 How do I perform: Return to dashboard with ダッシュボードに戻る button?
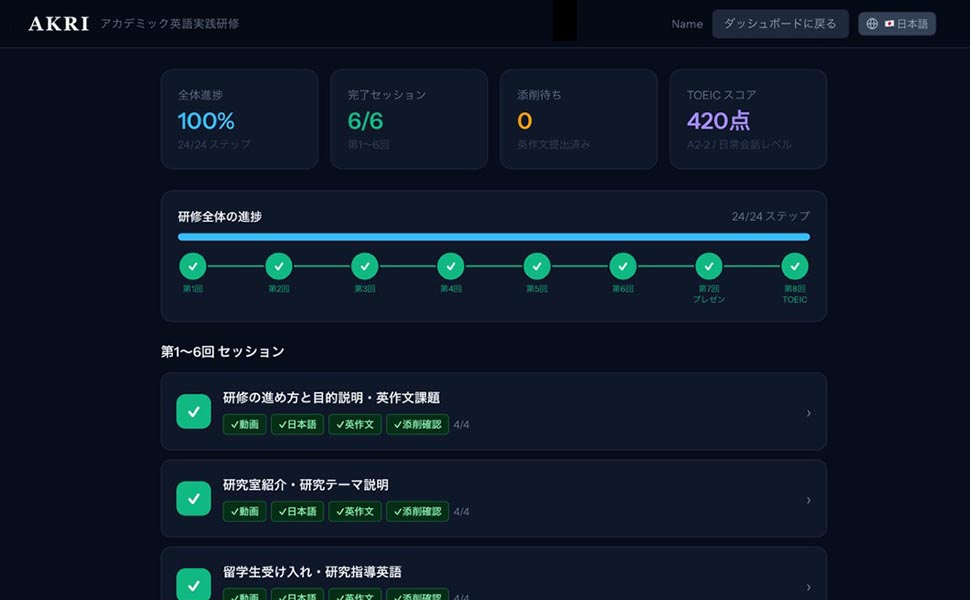click(x=780, y=24)
